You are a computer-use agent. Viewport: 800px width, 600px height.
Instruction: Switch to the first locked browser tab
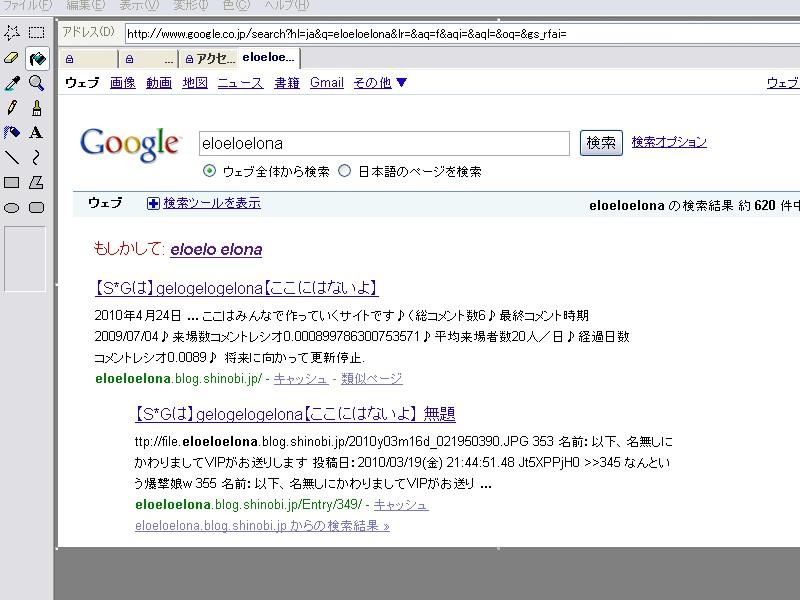pos(88,59)
